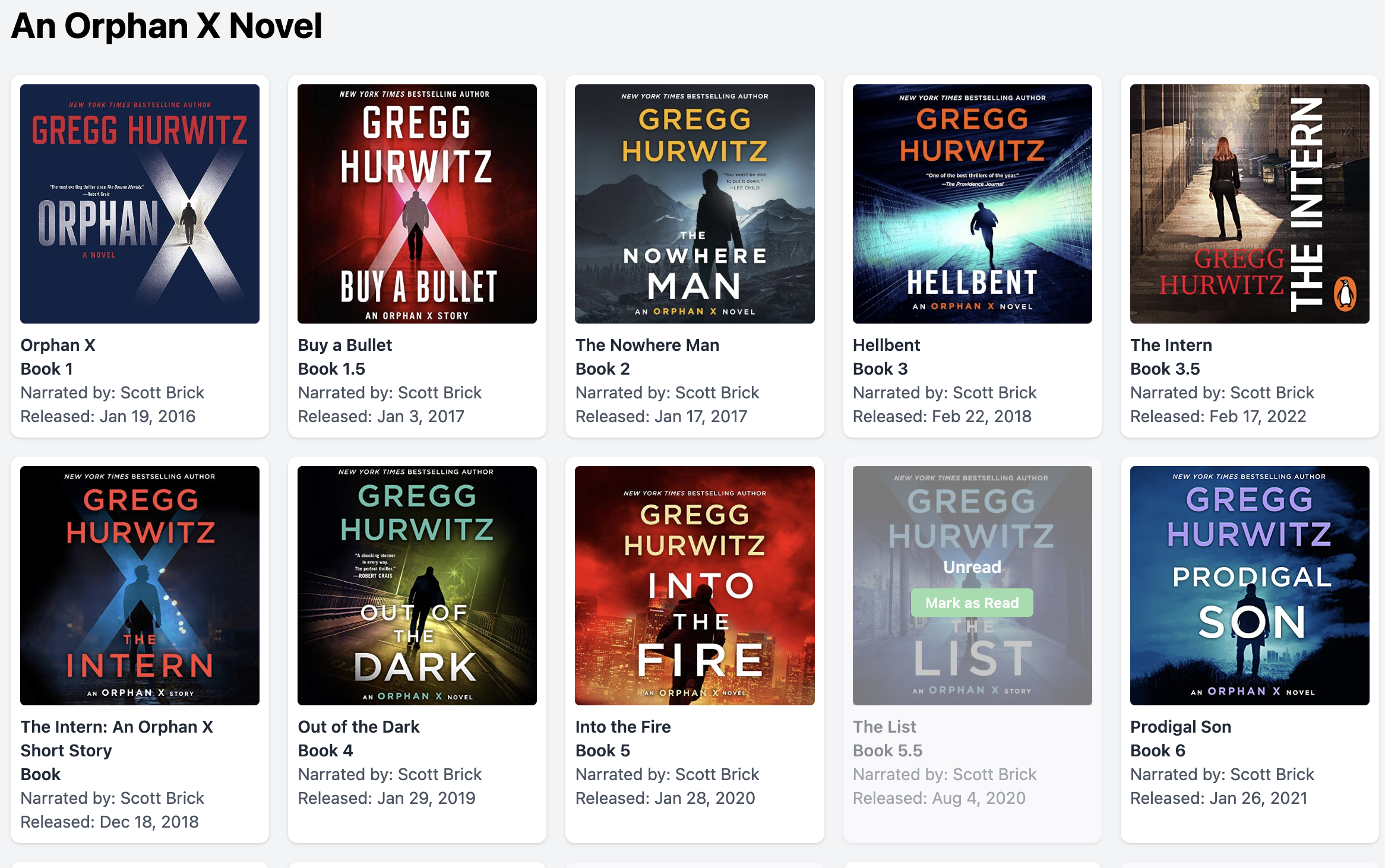Screen dimensions: 1385x868
Task: Click the Unread label on The List
Action: [972, 567]
